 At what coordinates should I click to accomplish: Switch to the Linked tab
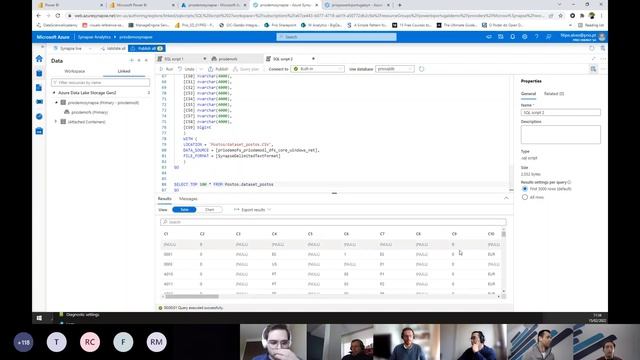[124, 71]
